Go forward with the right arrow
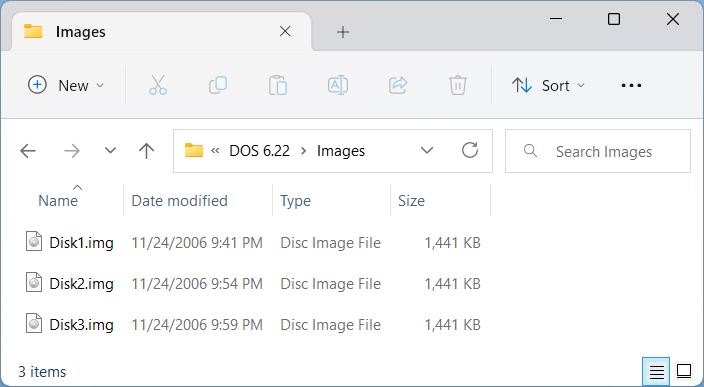Image resolution: width=704 pixels, height=387 pixels. pos(72,151)
